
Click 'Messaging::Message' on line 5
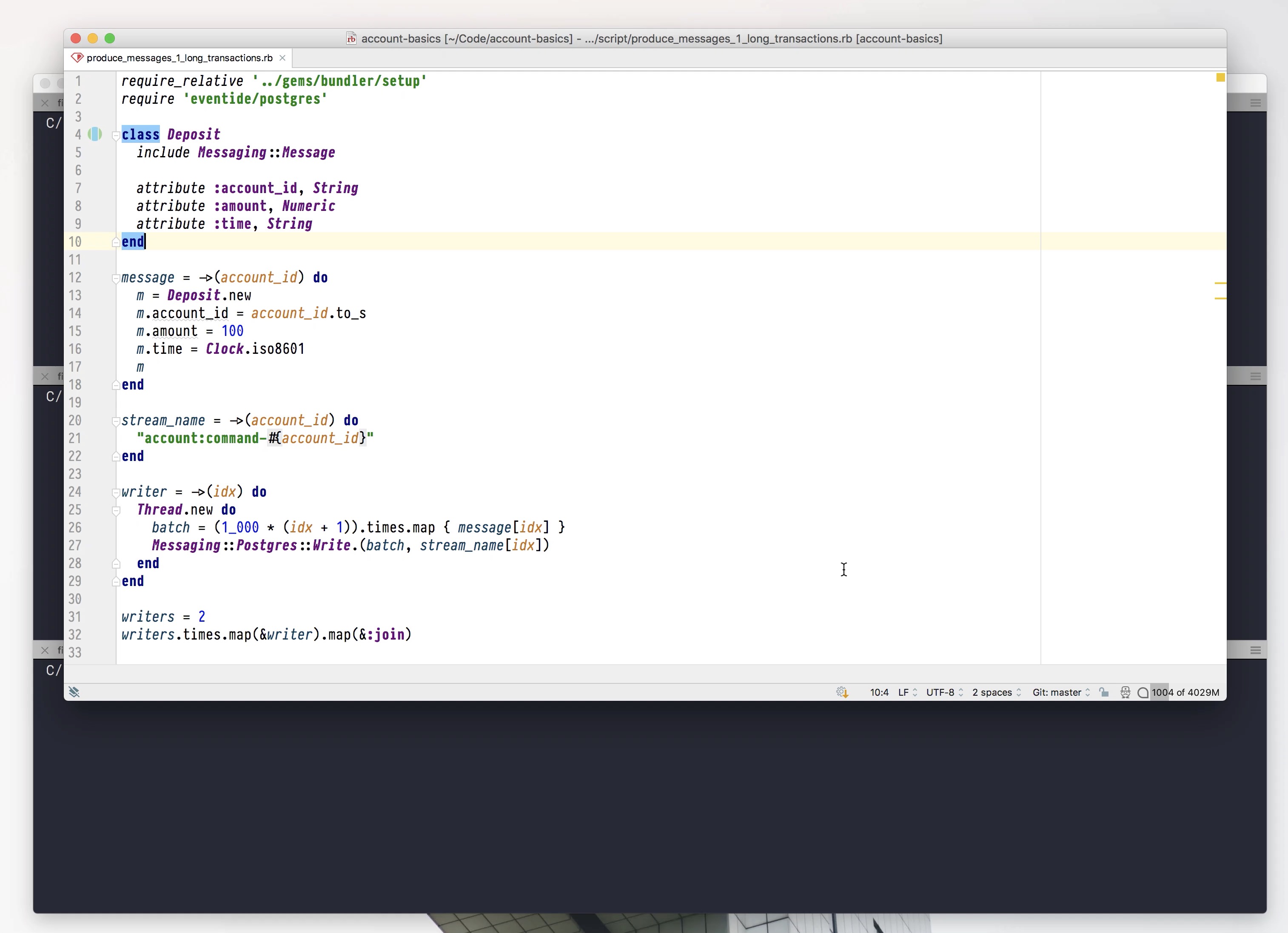pos(266,152)
